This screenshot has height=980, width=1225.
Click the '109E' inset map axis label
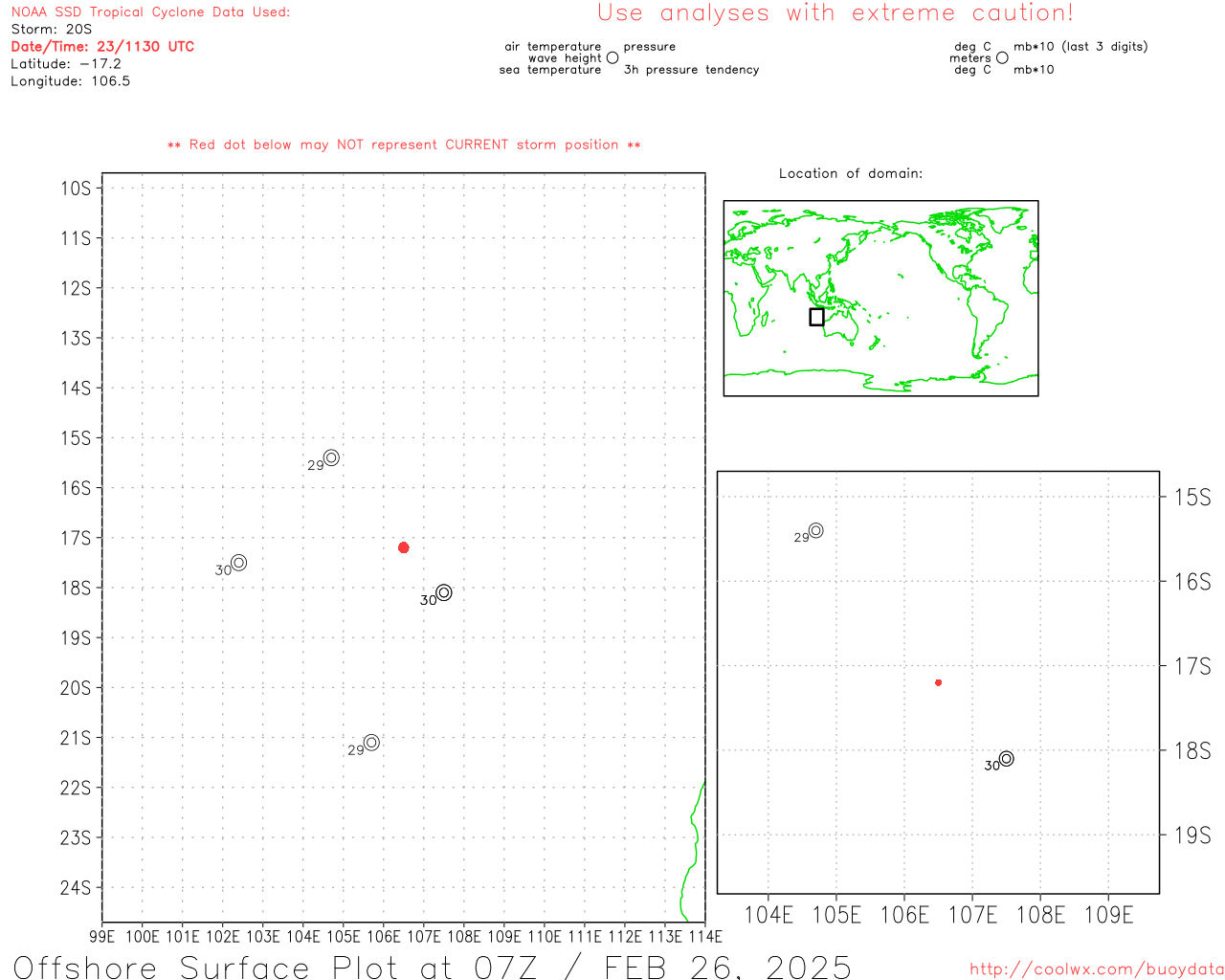coord(1108,915)
